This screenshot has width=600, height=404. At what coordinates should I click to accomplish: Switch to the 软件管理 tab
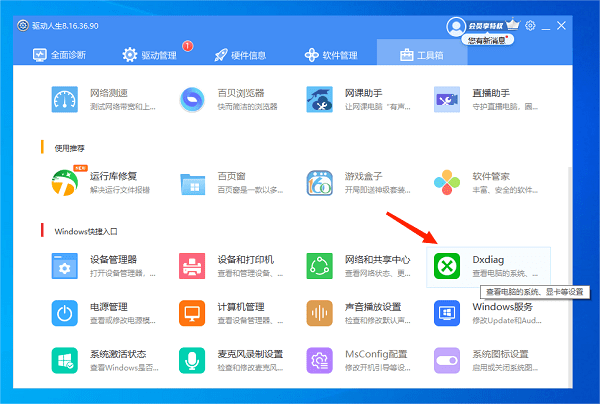click(x=331, y=55)
